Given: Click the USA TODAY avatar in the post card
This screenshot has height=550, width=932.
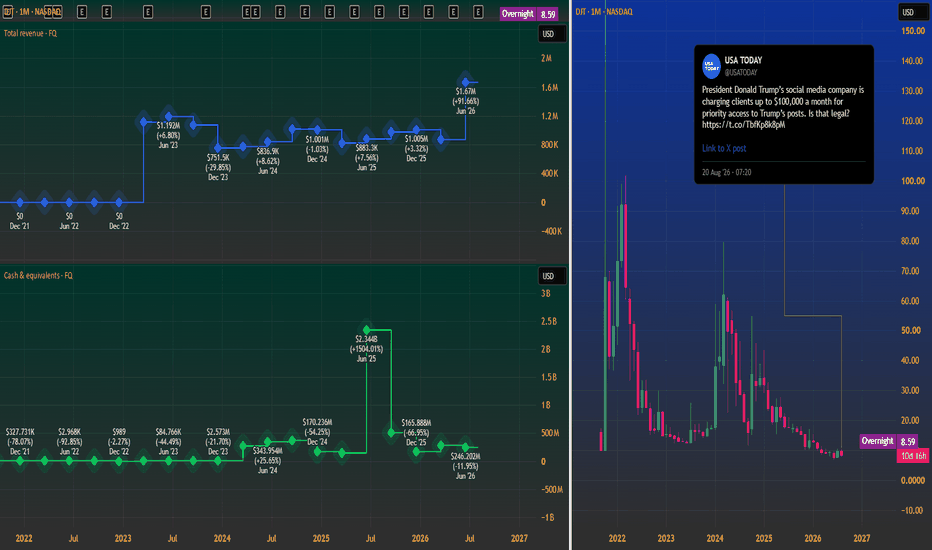Looking at the screenshot, I should click(x=711, y=66).
